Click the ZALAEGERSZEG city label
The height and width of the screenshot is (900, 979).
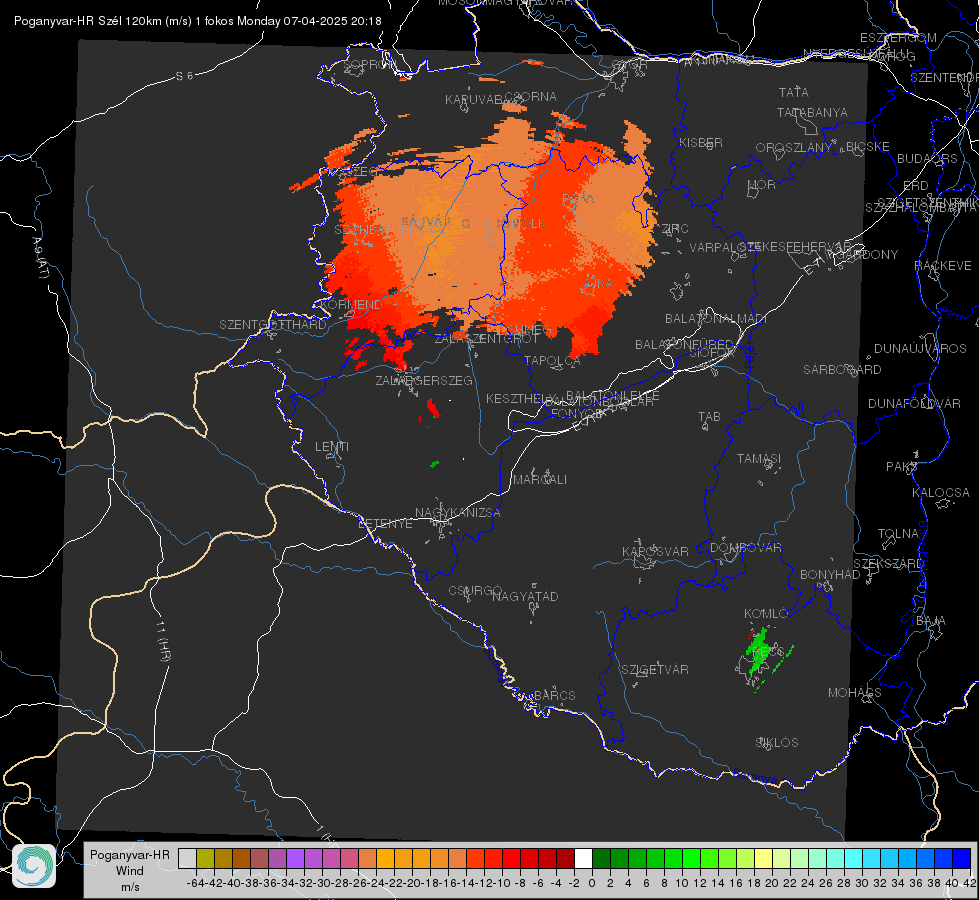click(424, 380)
